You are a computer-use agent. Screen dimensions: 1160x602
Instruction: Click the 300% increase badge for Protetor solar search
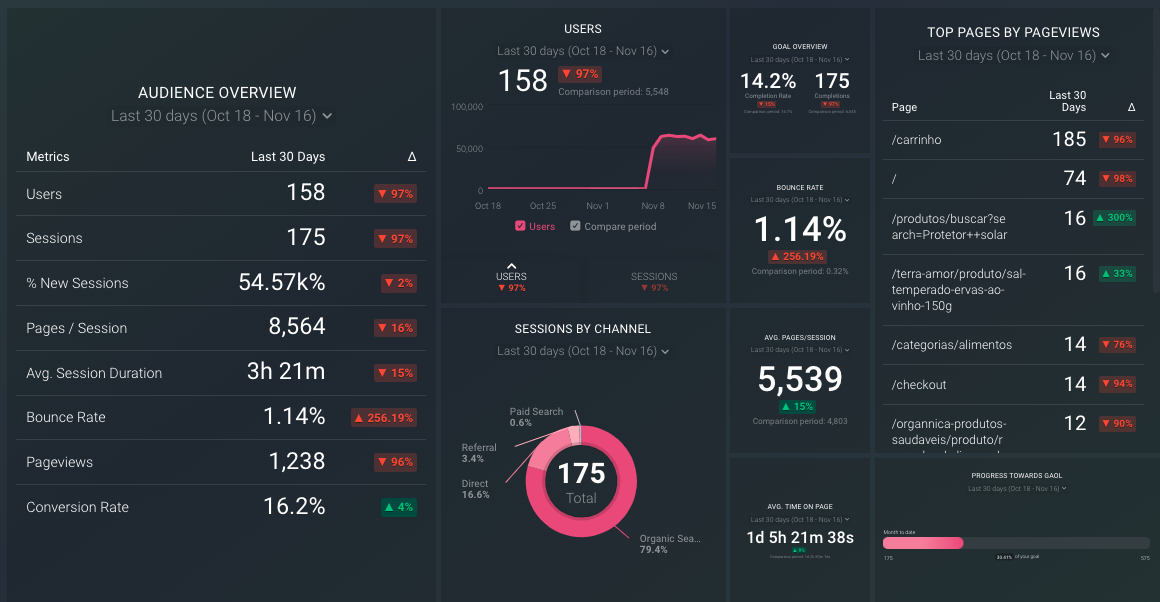tap(1114, 217)
